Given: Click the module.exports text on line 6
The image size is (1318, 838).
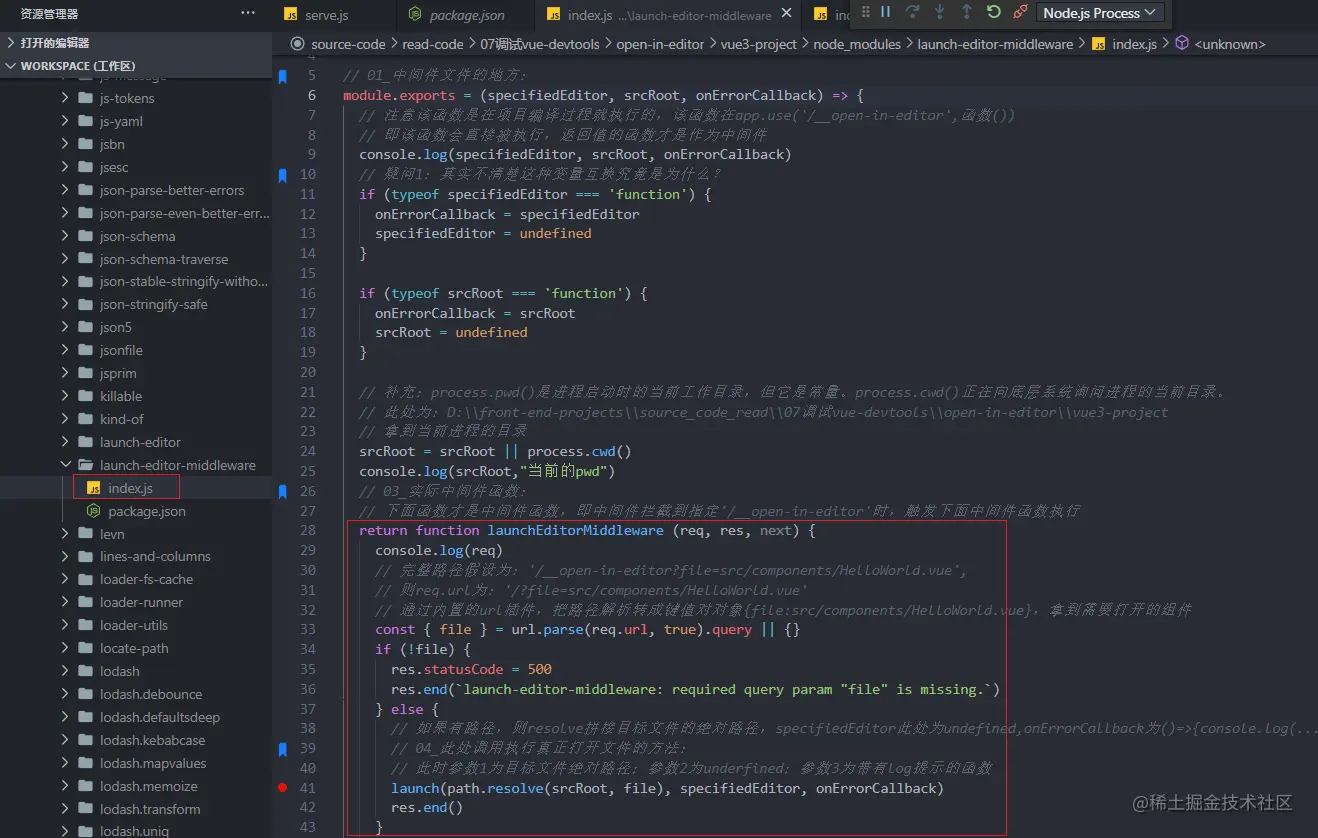Looking at the screenshot, I should click(x=399, y=95).
